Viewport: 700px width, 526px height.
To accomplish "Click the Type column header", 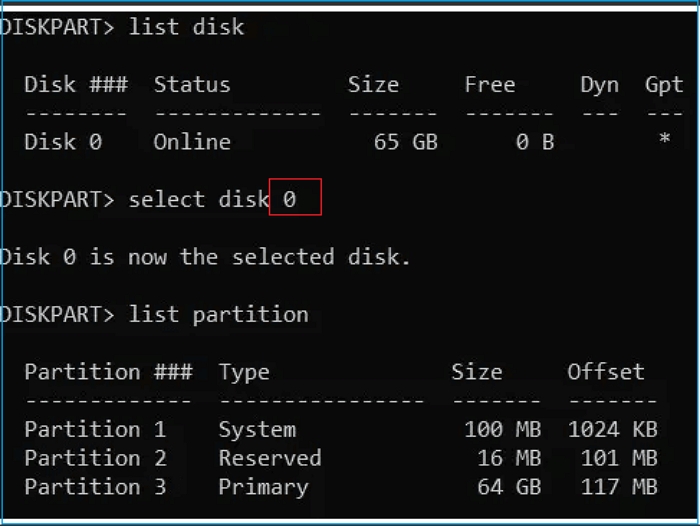I will [244, 372].
